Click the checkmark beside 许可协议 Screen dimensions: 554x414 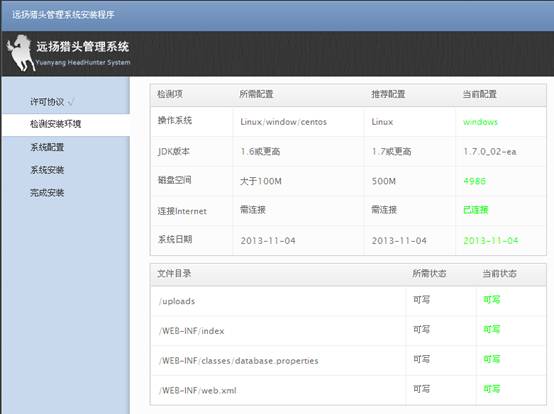pyautogui.click(x=71, y=102)
